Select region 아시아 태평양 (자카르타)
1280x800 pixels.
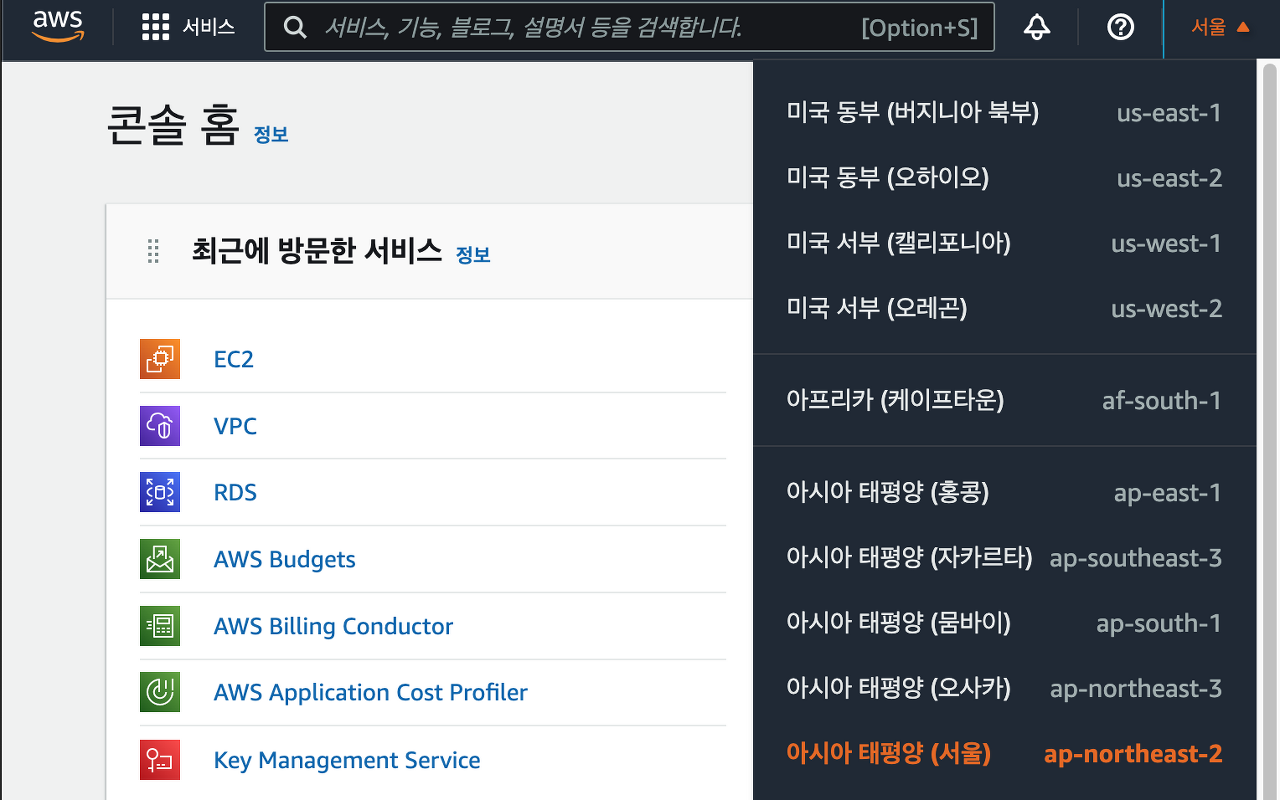click(x=1004, y=558)
